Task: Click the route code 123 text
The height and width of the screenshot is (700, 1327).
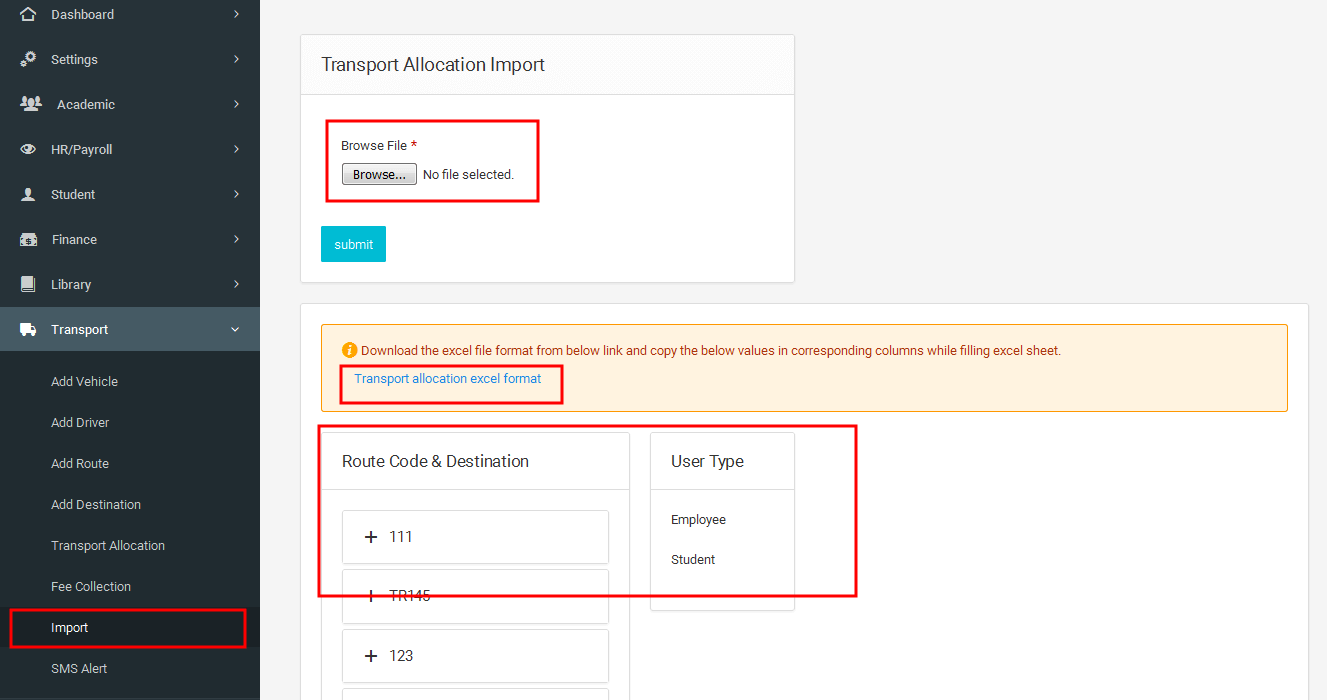Action: point(401,656)
